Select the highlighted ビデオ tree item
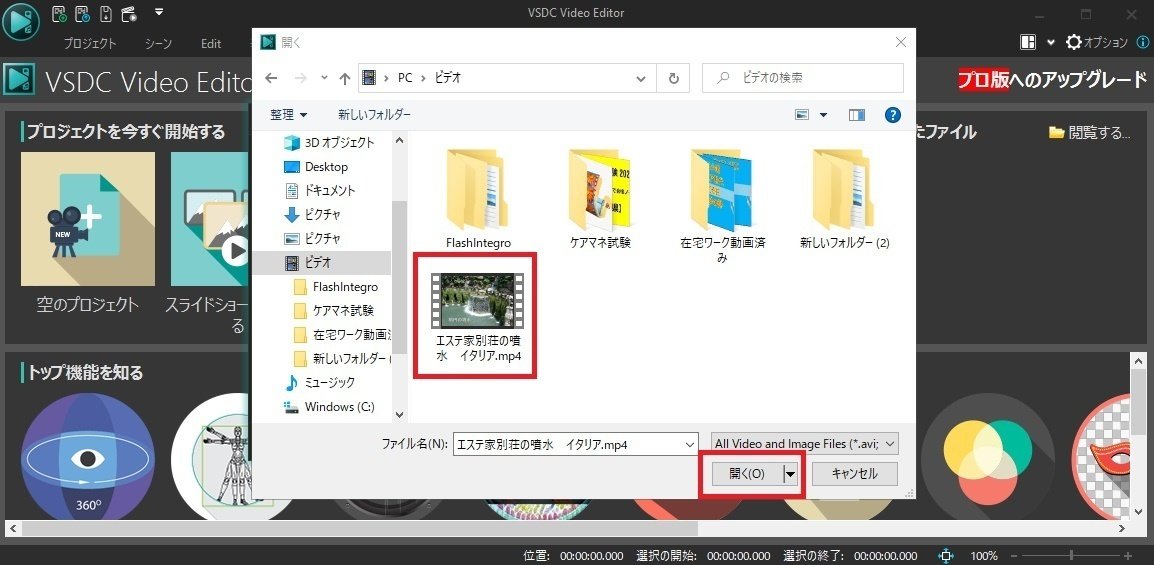The image size is (1154, 565). pyautogui.click(x=322, y=263)
